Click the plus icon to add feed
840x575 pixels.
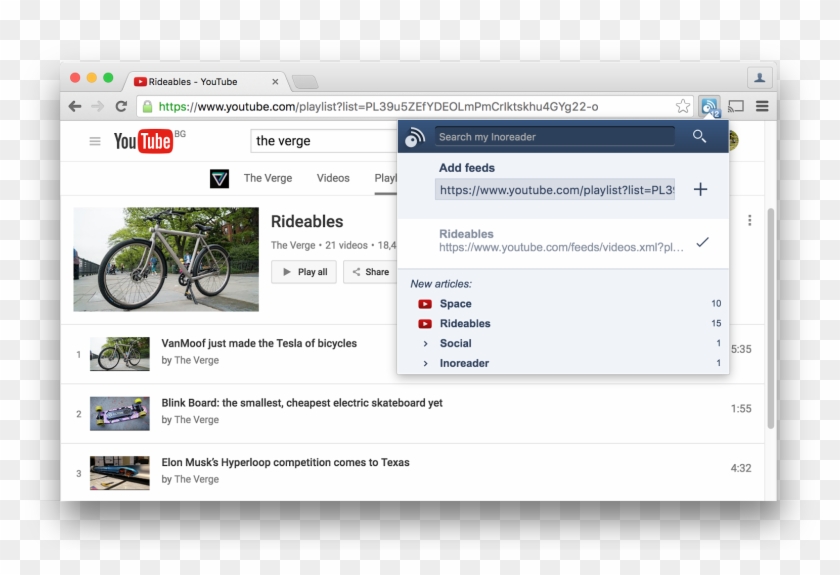point(700,189)
